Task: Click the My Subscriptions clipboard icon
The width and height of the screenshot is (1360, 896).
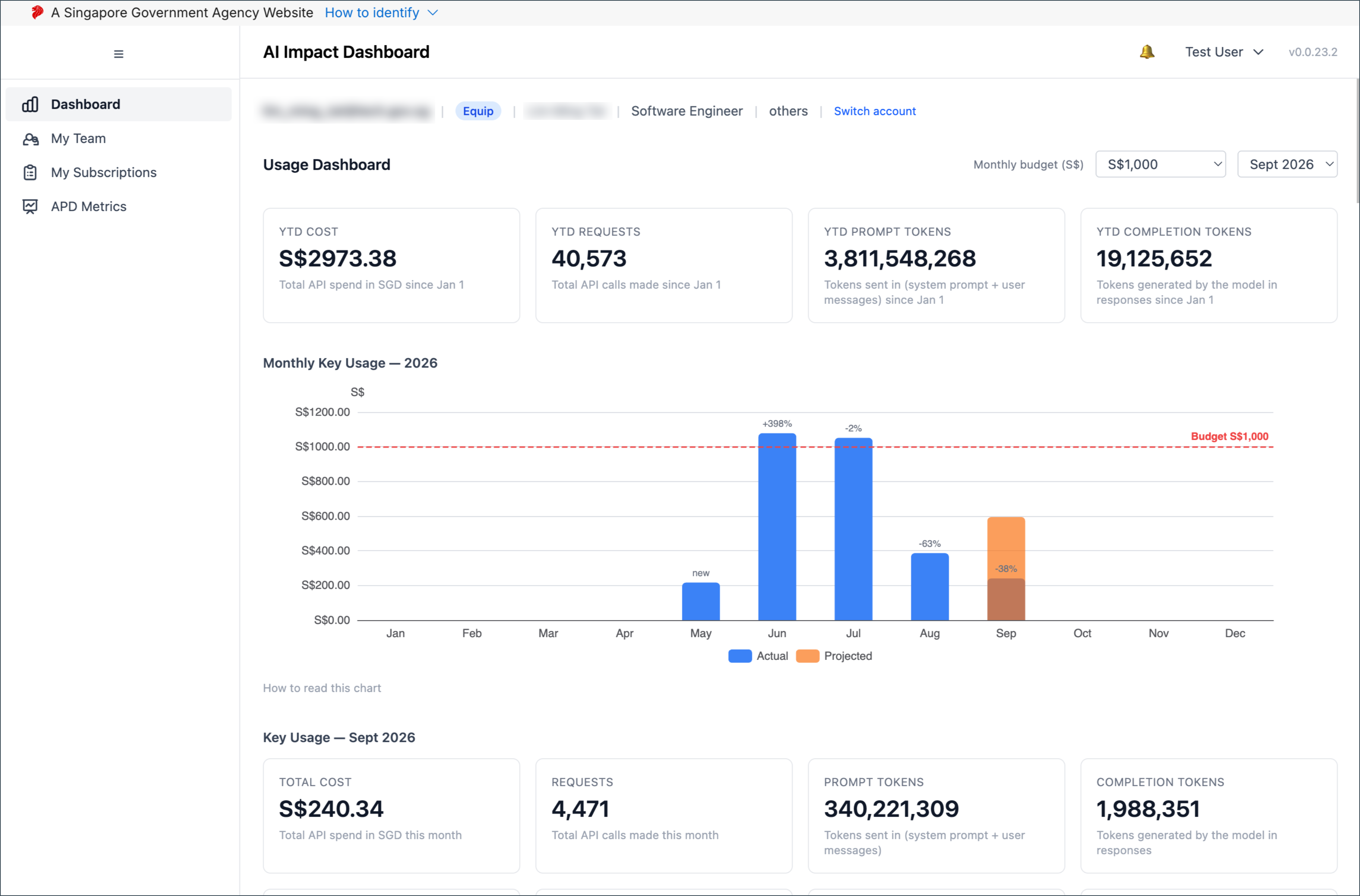Action: [x=30, y=172]
